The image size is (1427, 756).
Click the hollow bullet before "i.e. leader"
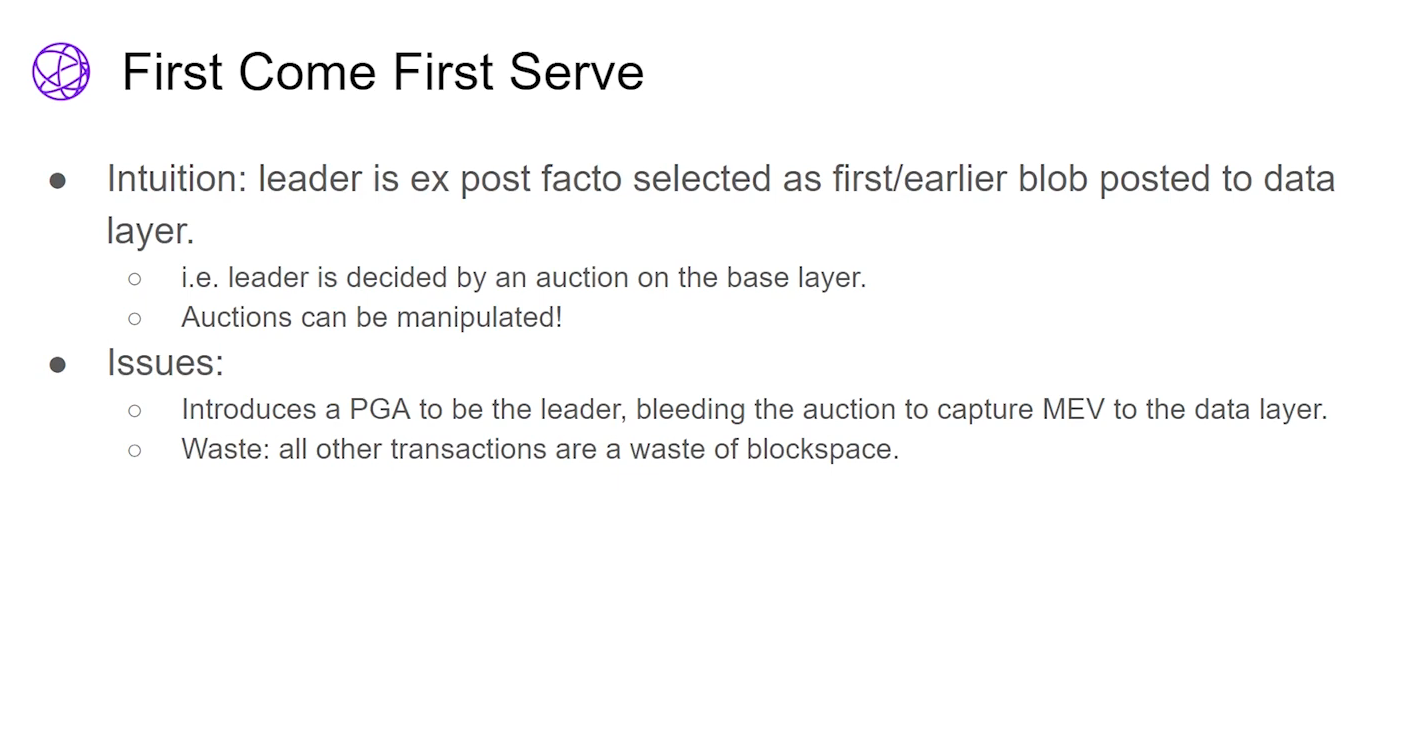pyautogui.click(x=135, y=278)
